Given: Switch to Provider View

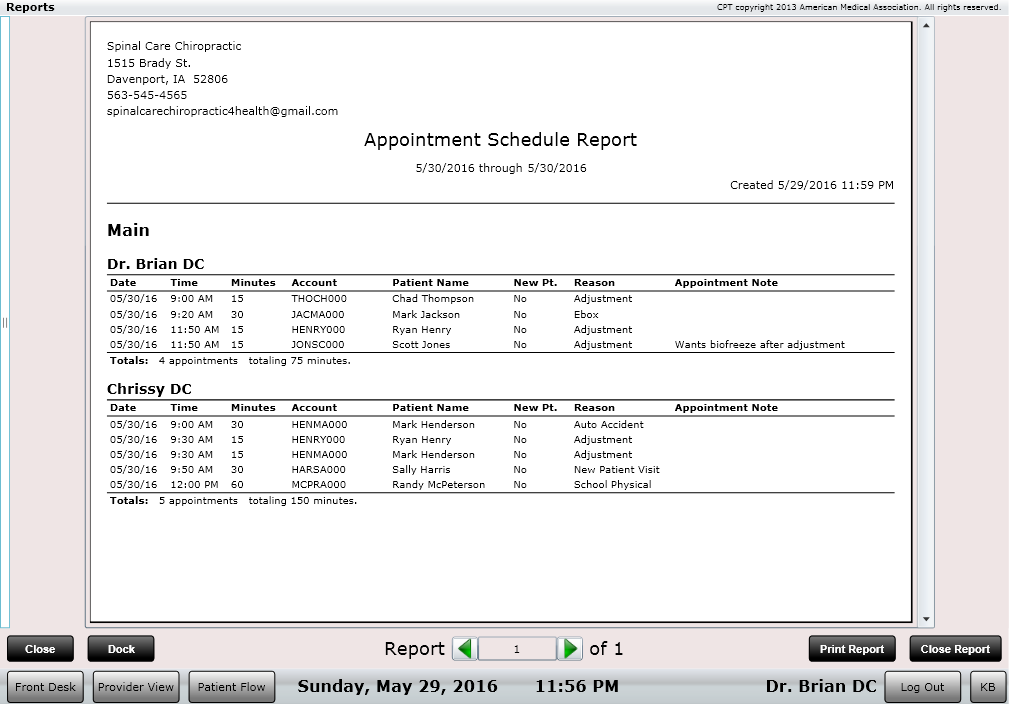Looking at the screenshot, I should pyautogui.click(x=135, y=687).
